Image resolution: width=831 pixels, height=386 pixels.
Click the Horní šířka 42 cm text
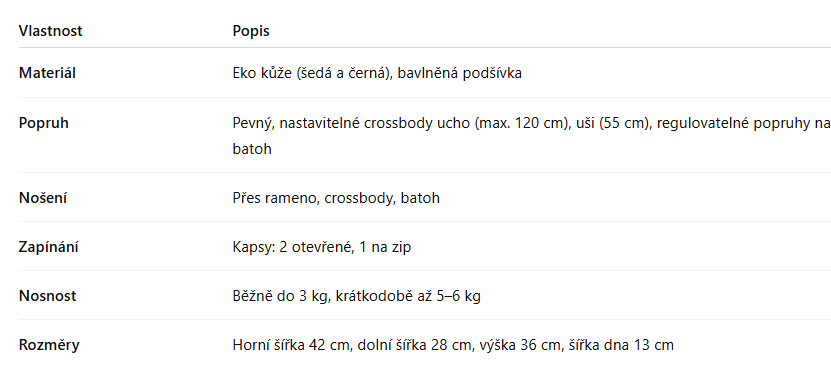coord(292,345)
